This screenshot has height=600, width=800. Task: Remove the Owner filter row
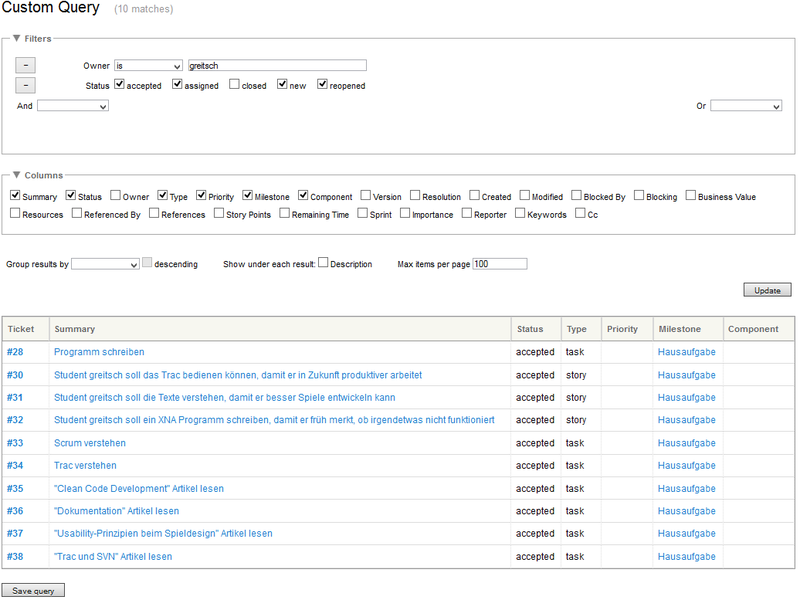tap(25, 64)
